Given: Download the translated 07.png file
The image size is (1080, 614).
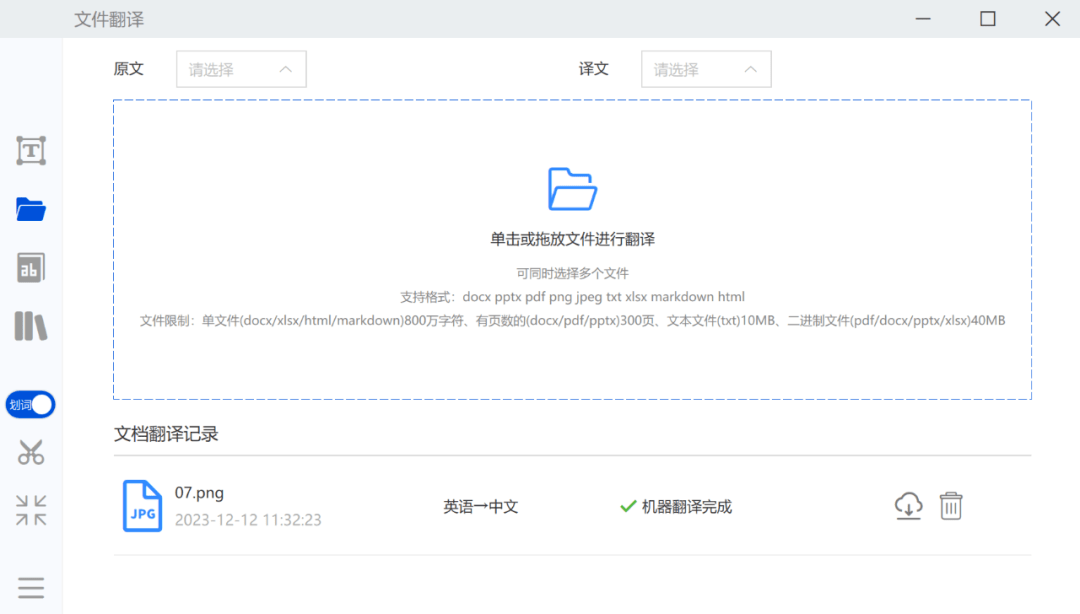Looking at the screenshot, I should point(908,506).
